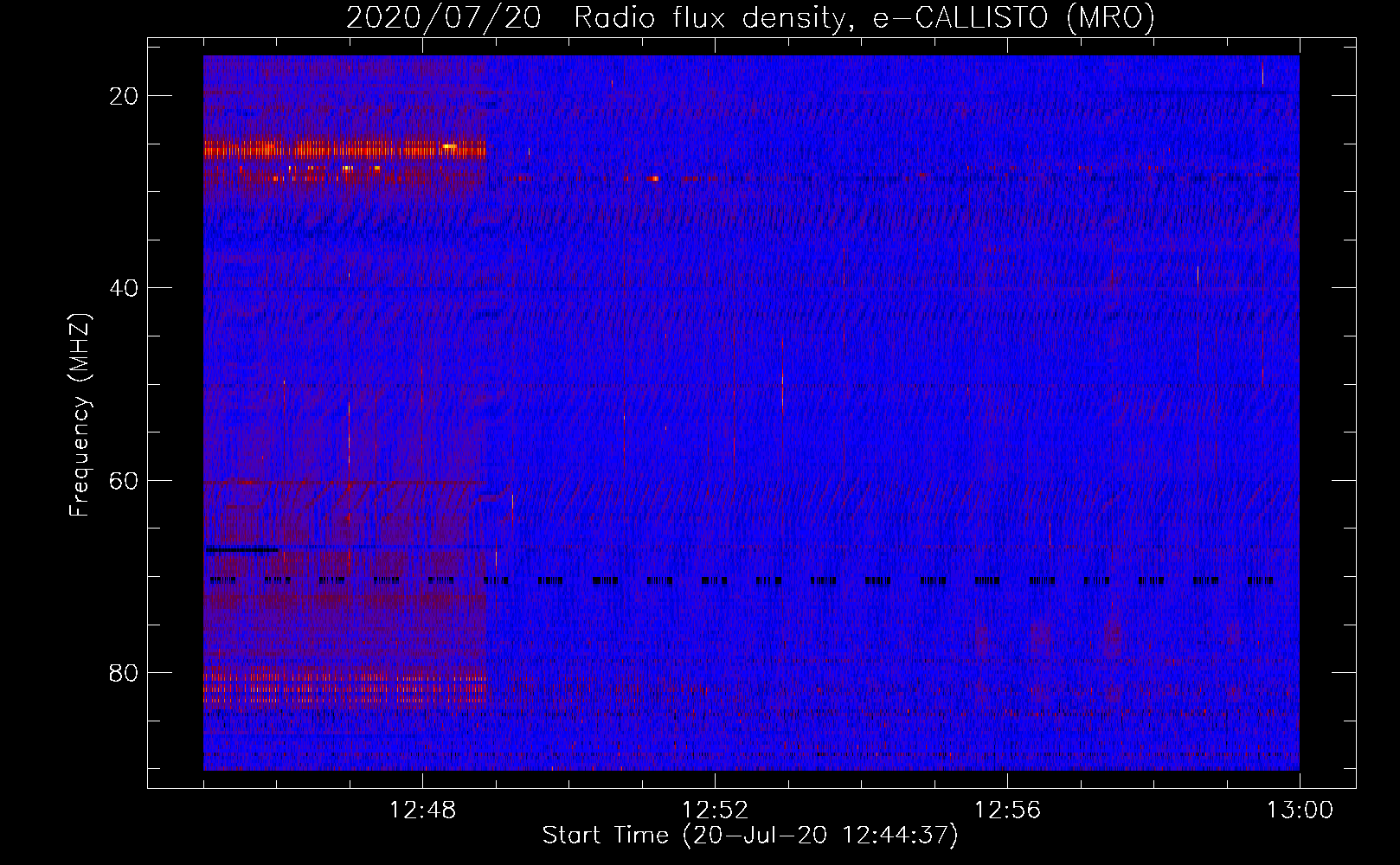The width and height of the screenshot is (1400, 865).
Task: Click the 20 MHz frequency tick label
Action: point(124,96)
